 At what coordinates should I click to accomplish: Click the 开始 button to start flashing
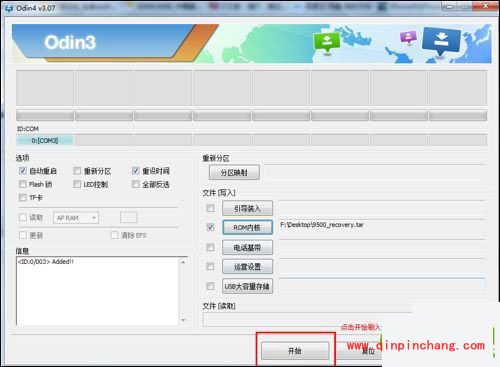coord(295,351)
